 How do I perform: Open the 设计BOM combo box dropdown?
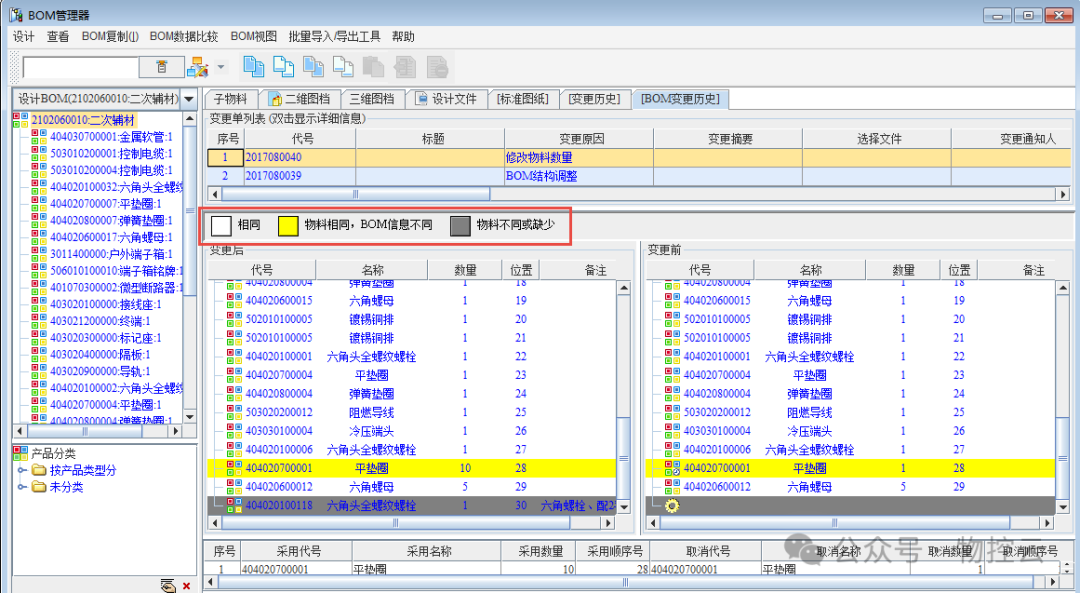pyautogui.click(x=189, y=99)
